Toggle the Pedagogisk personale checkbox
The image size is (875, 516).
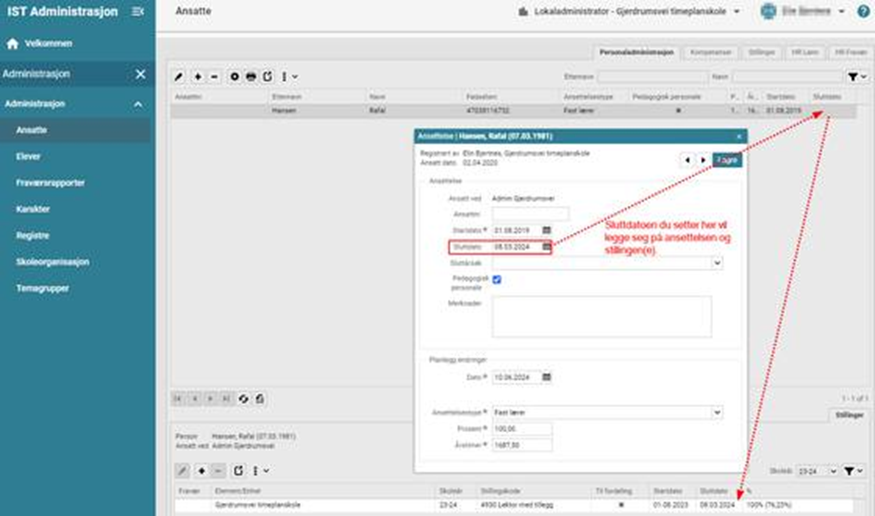coord(497,280)
